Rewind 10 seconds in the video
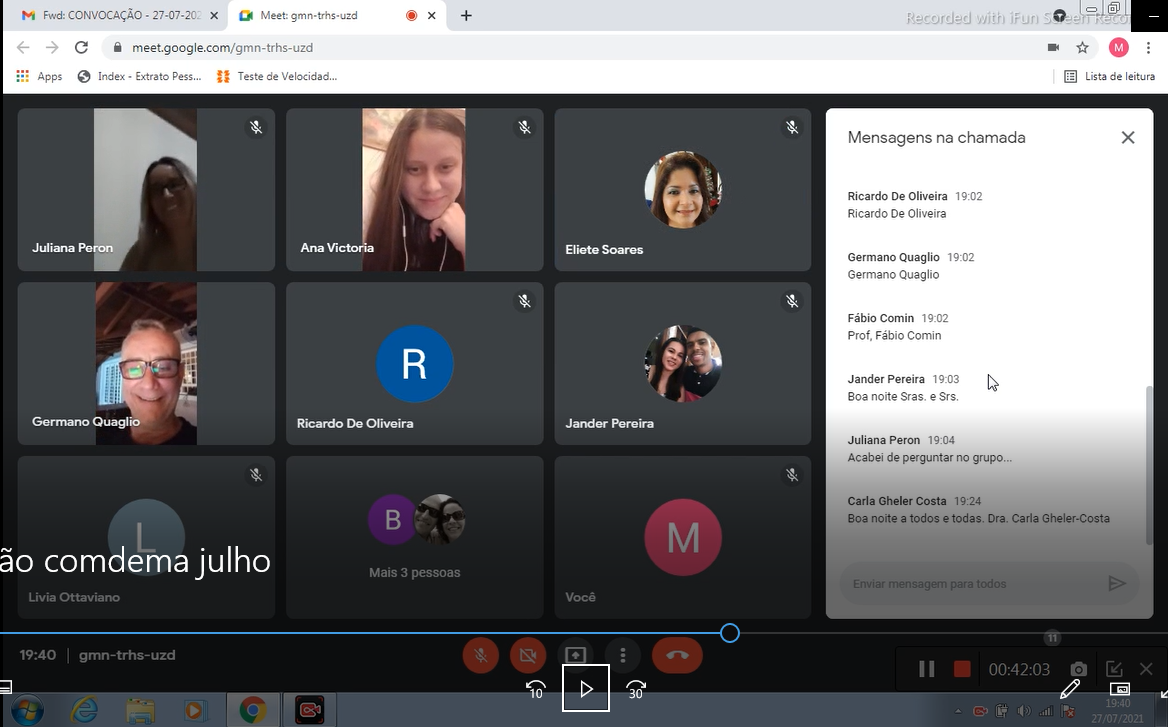Screen dimensions: 1168x727 pyautogui.click(x=536, y=689)
